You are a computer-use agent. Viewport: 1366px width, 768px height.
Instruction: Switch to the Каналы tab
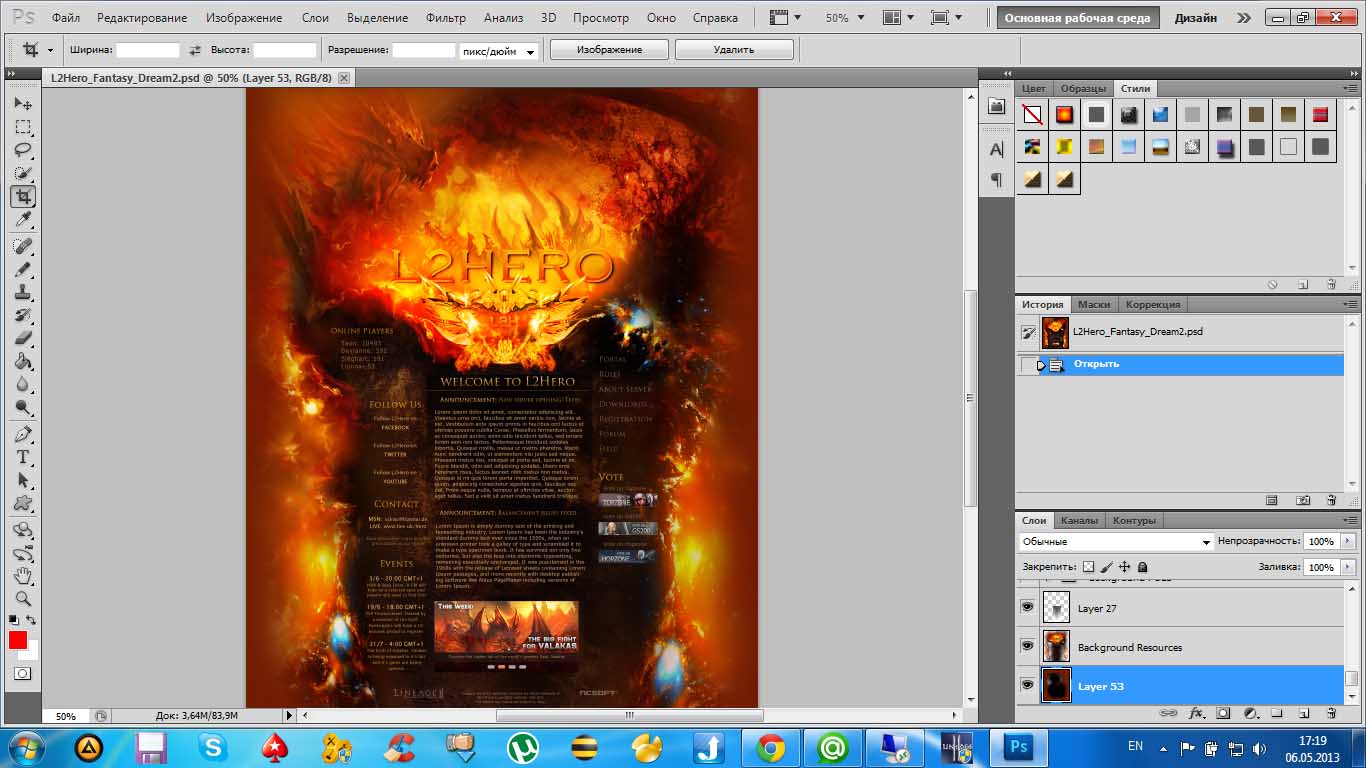pos(1078,520)
